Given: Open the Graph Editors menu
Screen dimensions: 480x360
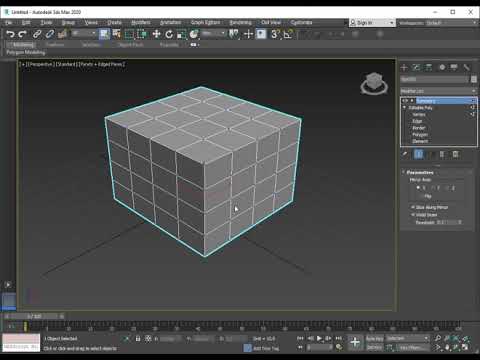Looking at the screenshot, I should pyautogui.click(x=205, y=22).
